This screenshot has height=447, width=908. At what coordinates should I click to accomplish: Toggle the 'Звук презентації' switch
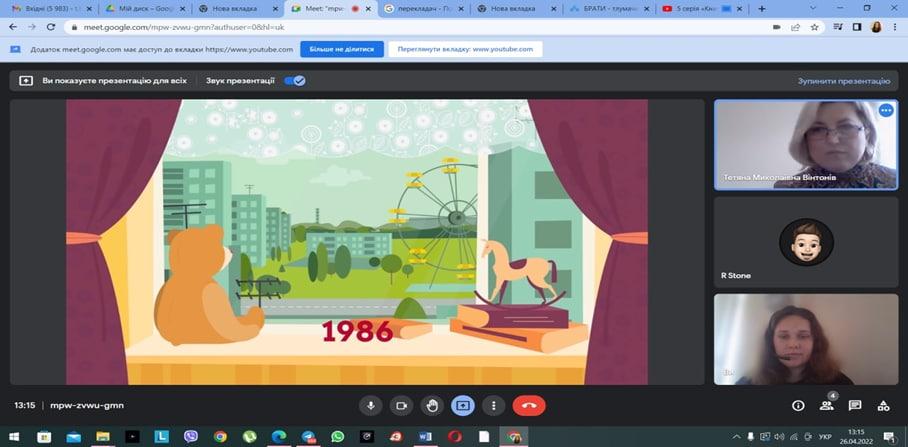[x=295, y=81]
